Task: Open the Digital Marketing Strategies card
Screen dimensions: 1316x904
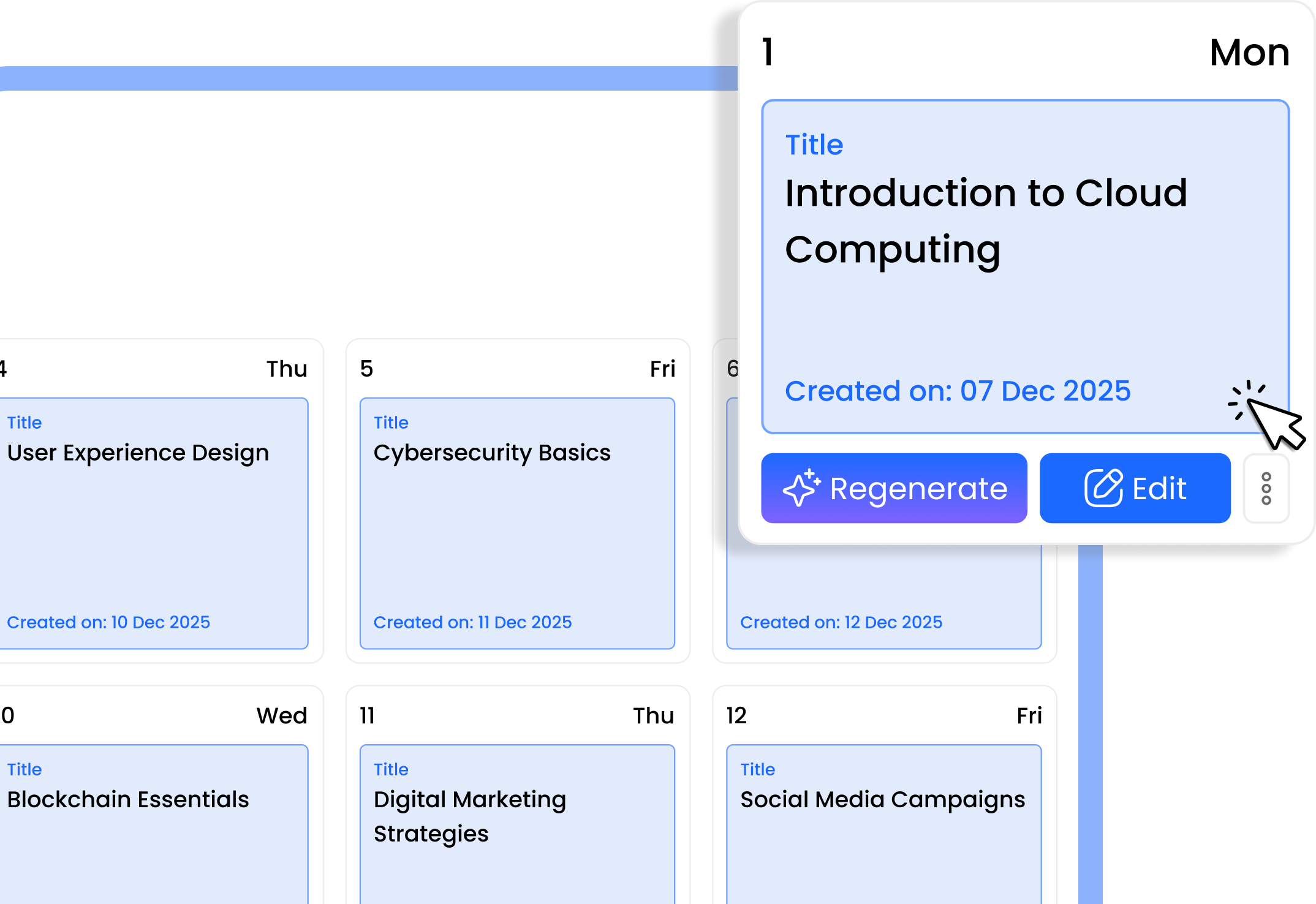Action: click(x=517, y=821)
